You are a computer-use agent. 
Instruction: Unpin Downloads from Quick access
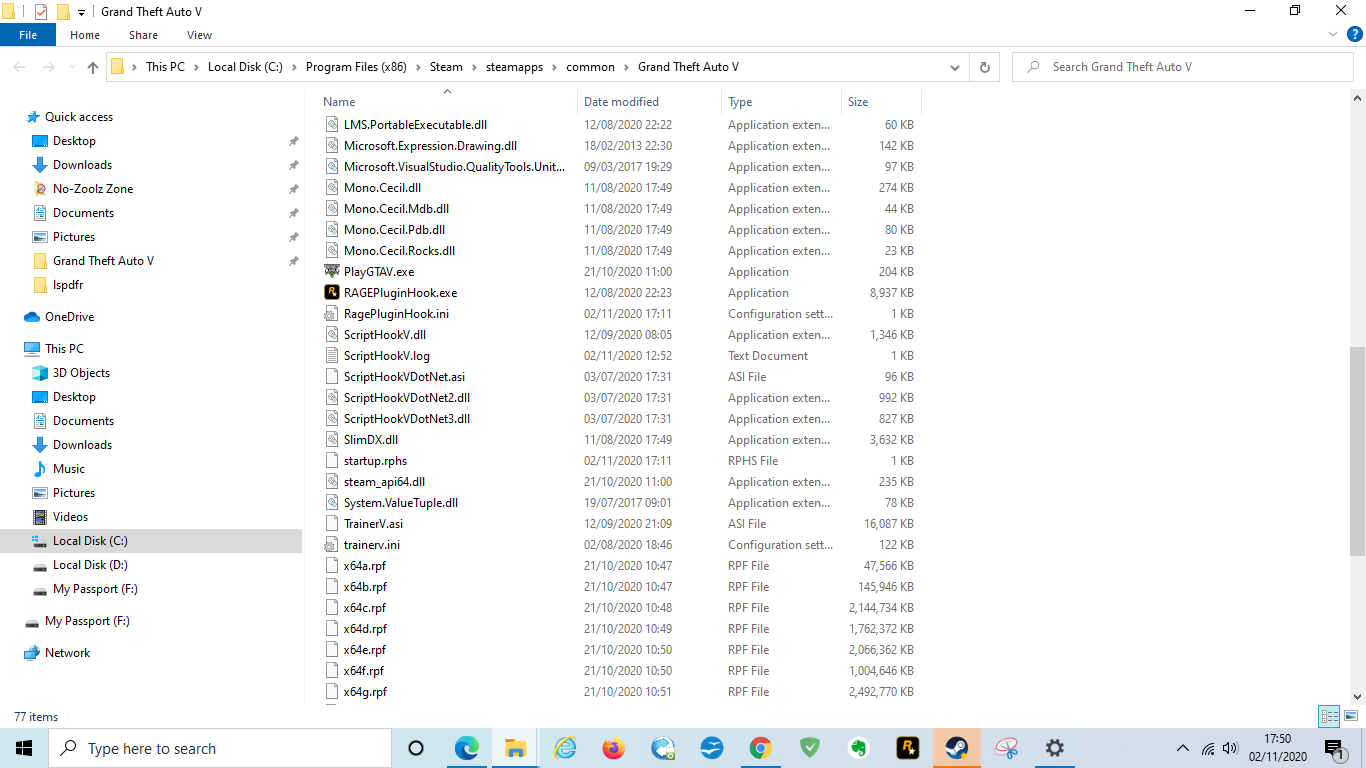tap(293, 165)
